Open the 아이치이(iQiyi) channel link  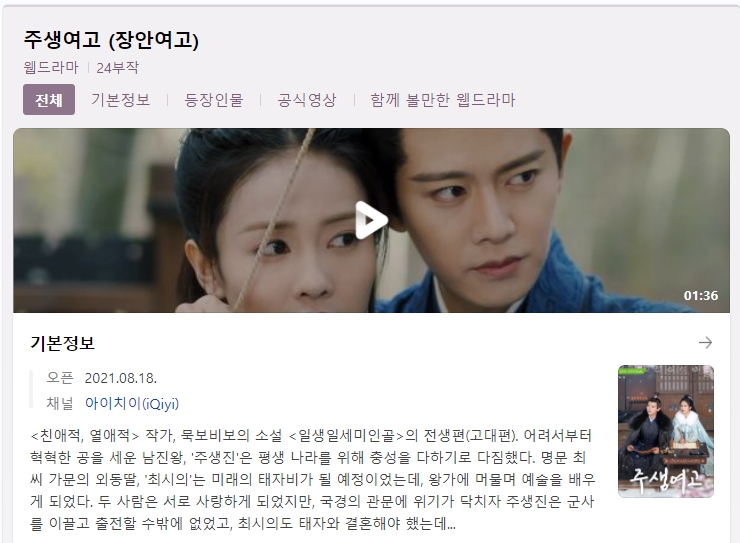tap(132, 403)
